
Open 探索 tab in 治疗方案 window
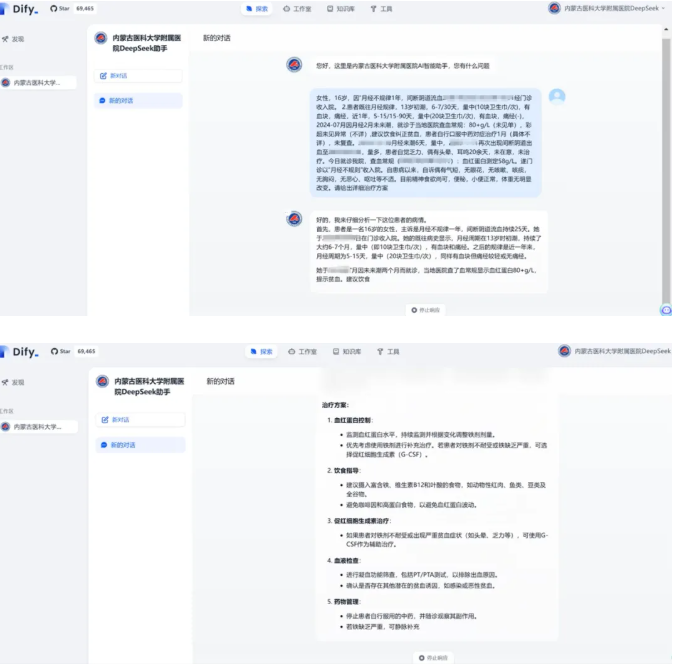pos(262,352)
